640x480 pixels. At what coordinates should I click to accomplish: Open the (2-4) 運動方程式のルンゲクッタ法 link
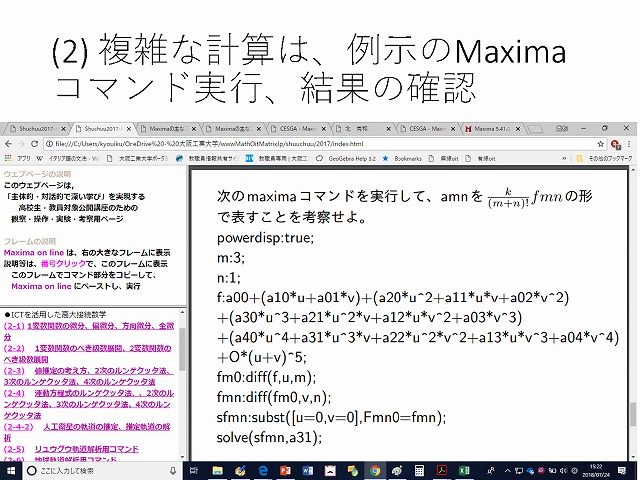[x=89, y=404]
